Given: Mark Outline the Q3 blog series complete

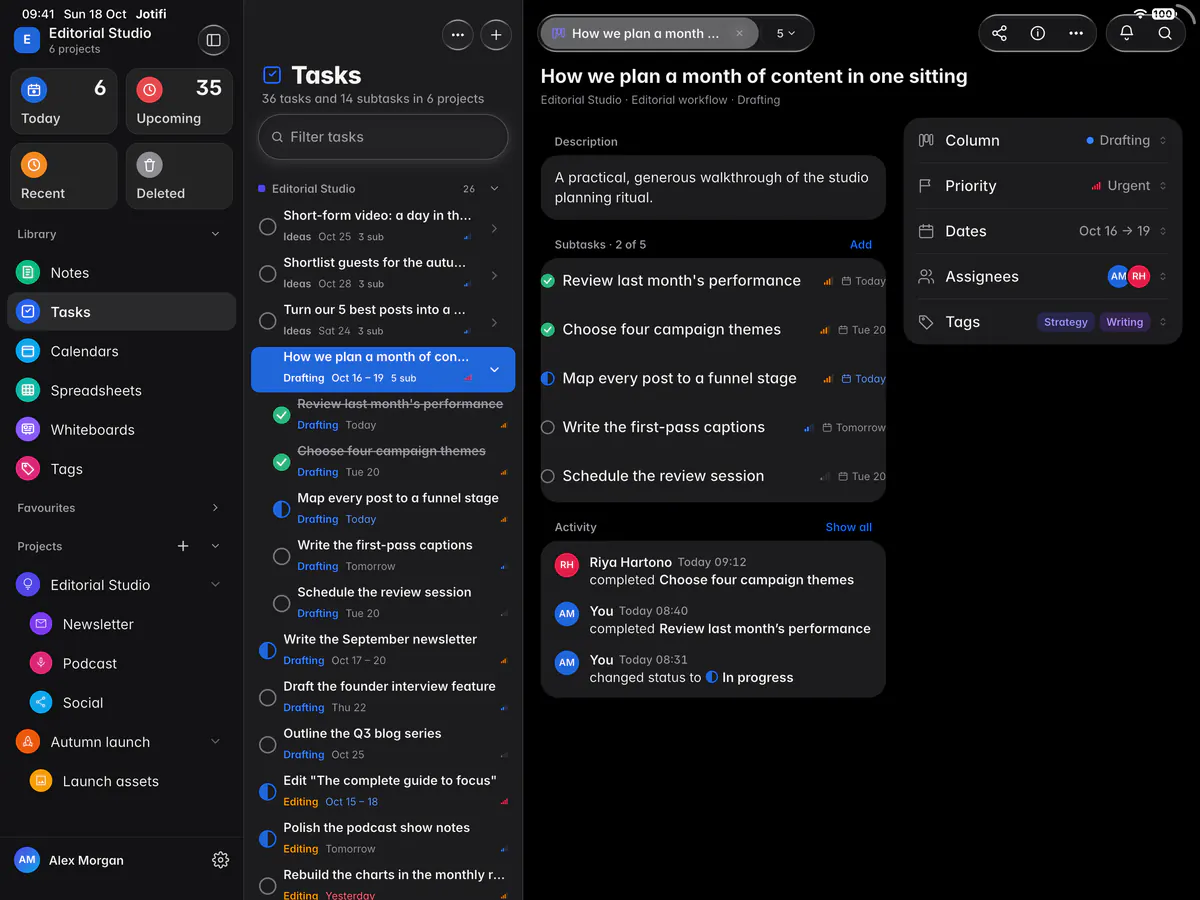Looking at the screenshot, I should [267, 745].
